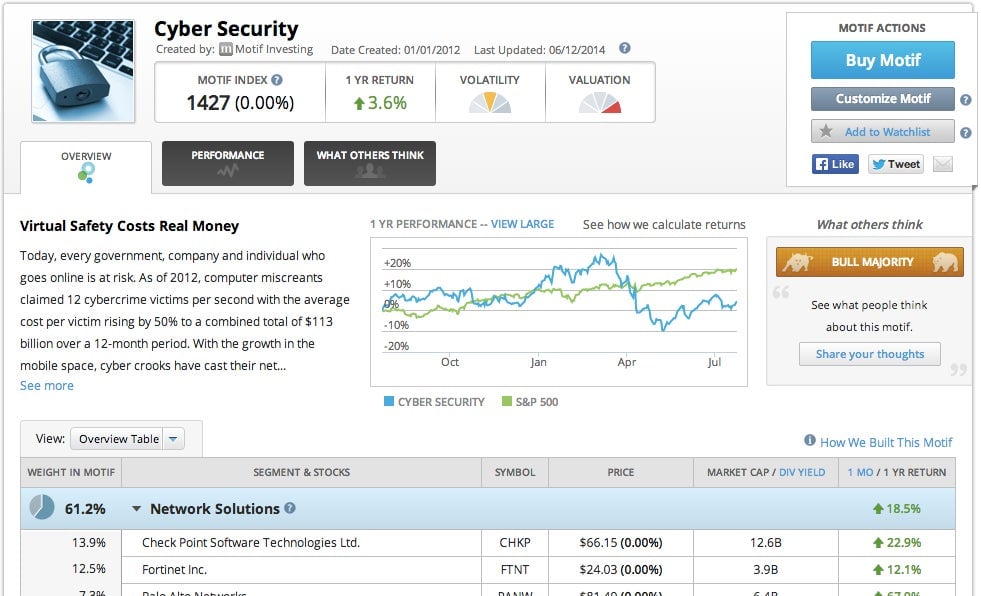Expand description with See more

(47, 386)
